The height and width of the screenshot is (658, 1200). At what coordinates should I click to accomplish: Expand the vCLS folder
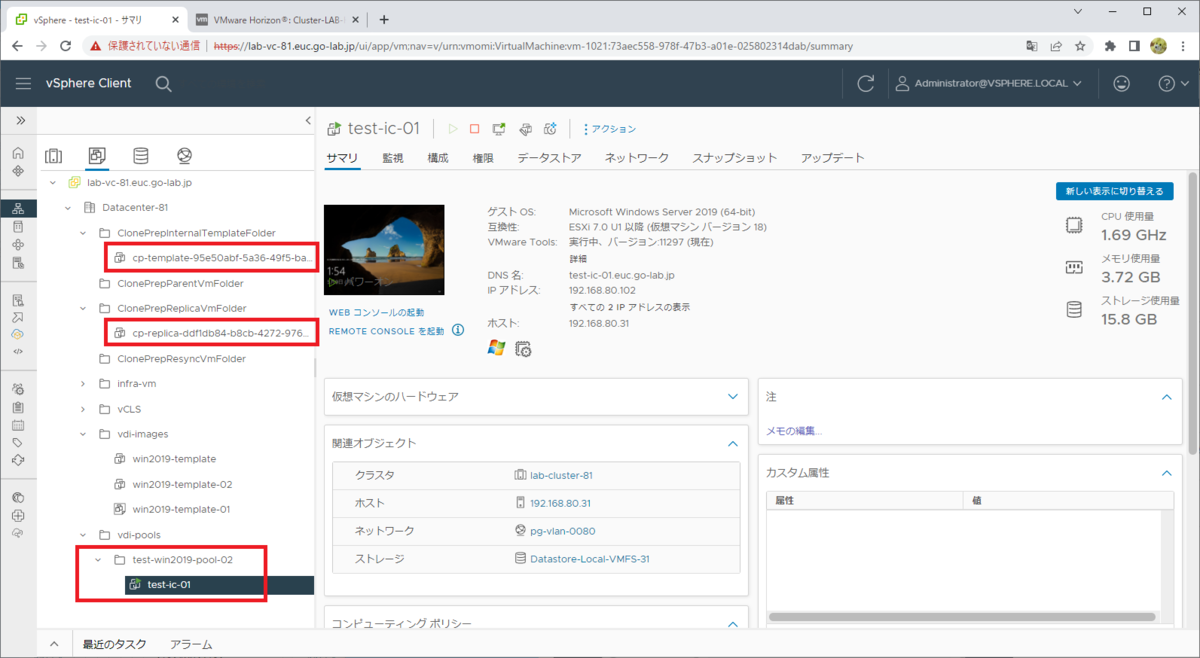[x=83, y=409]
